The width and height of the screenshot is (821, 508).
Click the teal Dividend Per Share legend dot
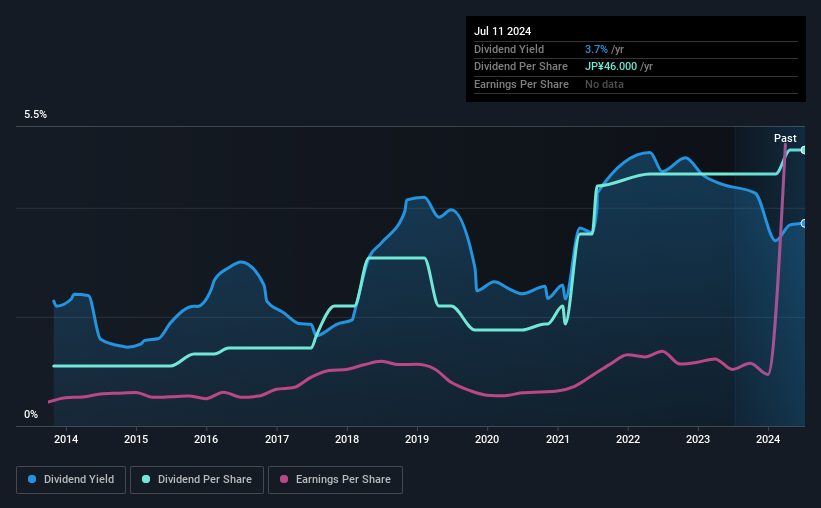pos(146,479)
